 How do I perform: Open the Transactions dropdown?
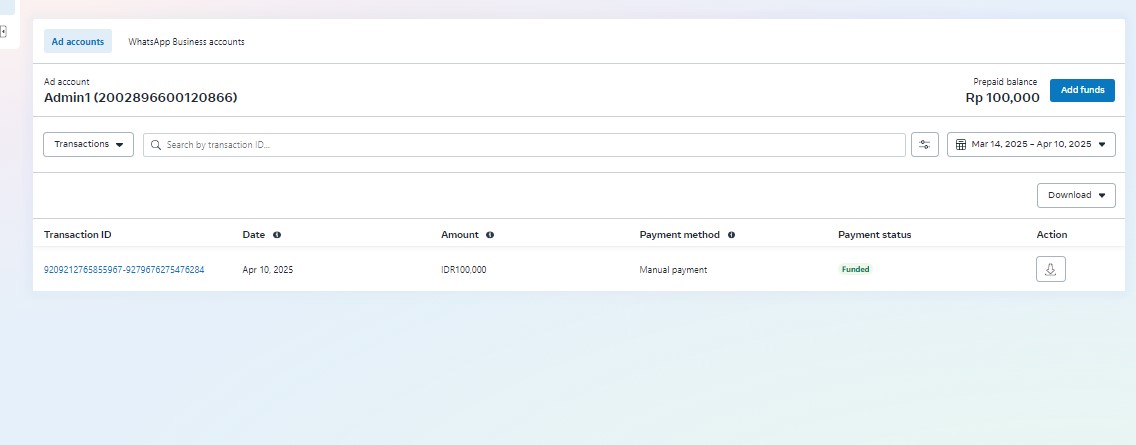pyautogui.click(x=88, y=144)
